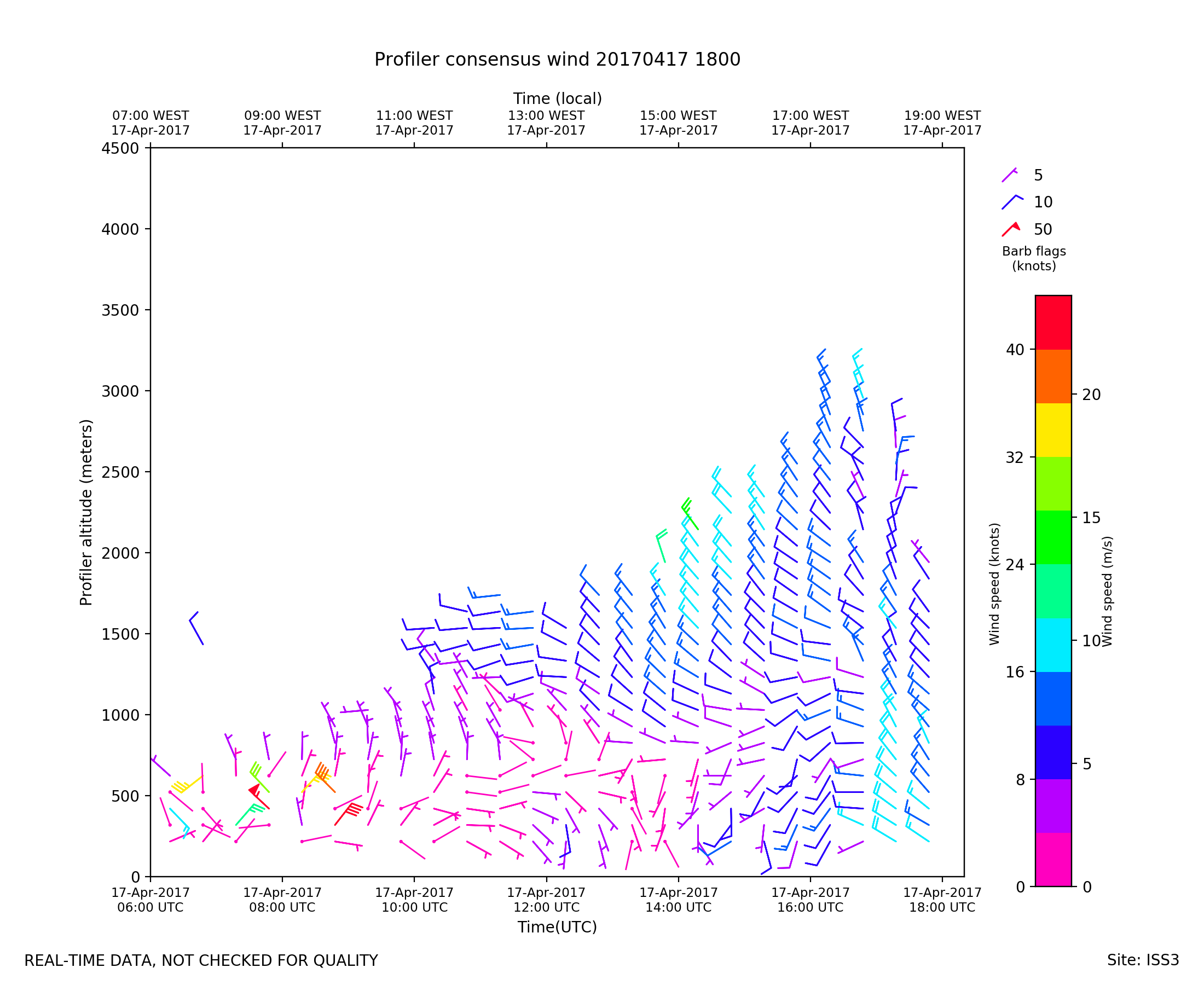The height and width of the screenshot is (985, 1204).
Task: Click the red segment of the colorbar
Action: (1053, 322)
